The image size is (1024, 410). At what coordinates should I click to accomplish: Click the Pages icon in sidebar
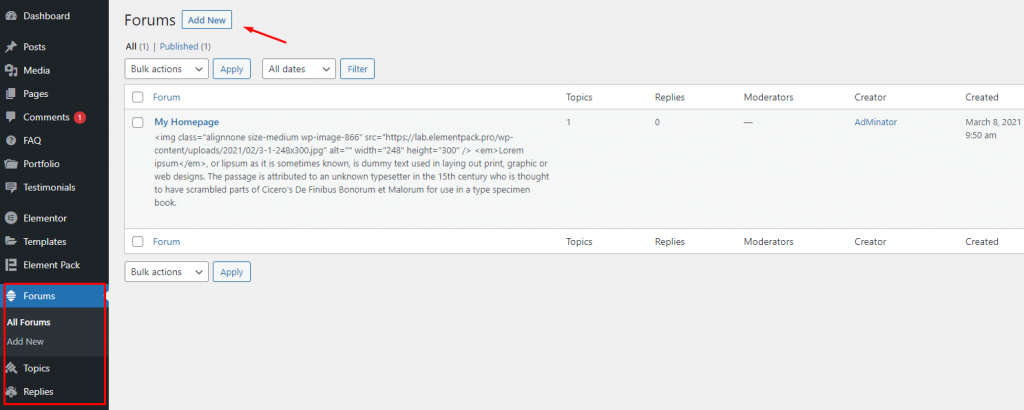click(x=10, y=94)
